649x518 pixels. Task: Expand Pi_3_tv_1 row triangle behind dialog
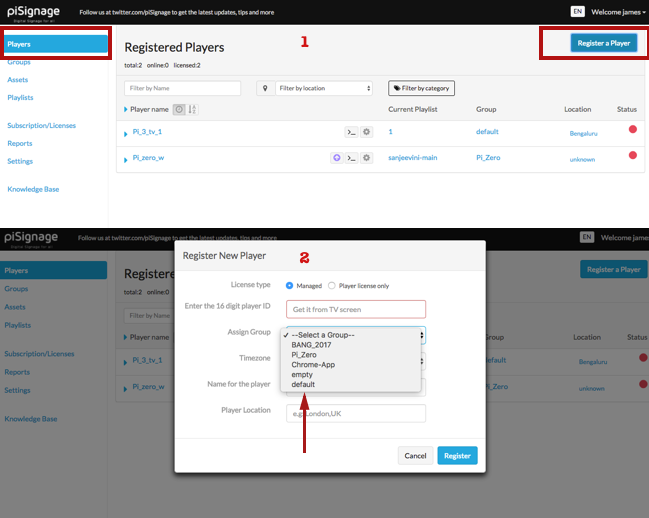click(x=125, y=363)
